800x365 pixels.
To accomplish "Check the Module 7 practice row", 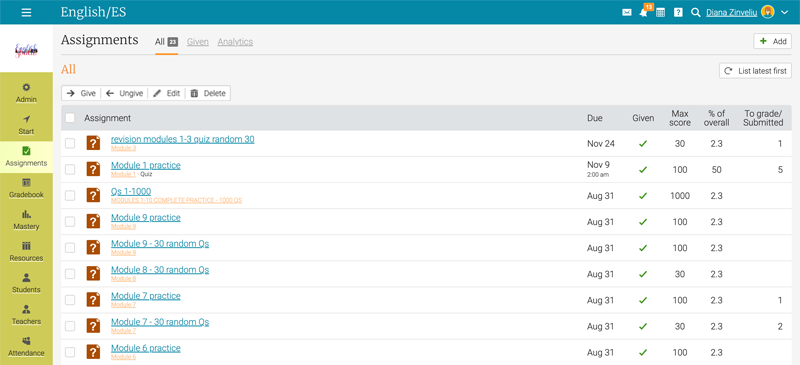I will coord(70,300).
